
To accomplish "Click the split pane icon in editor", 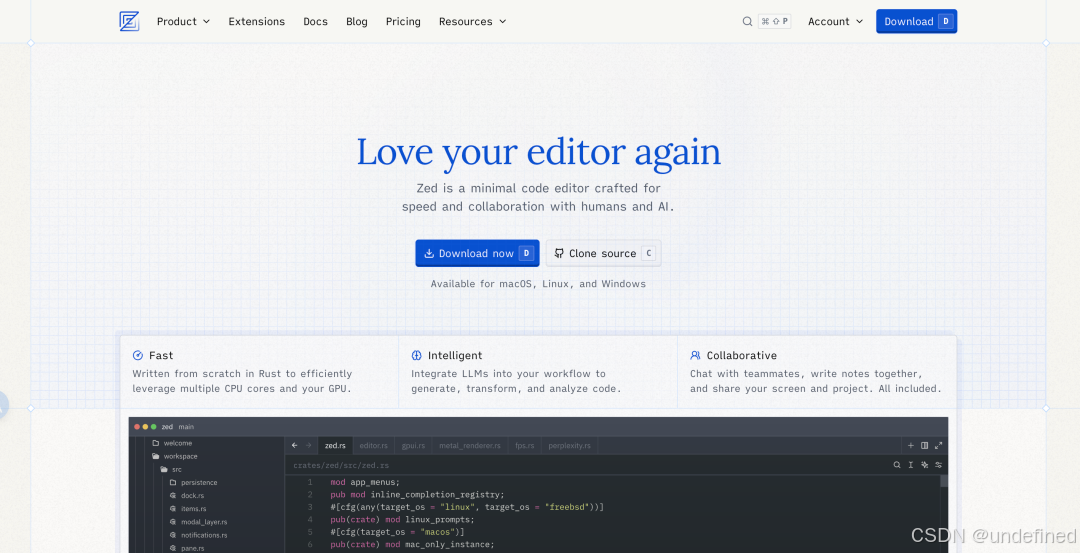I will [x=924, y=446].
